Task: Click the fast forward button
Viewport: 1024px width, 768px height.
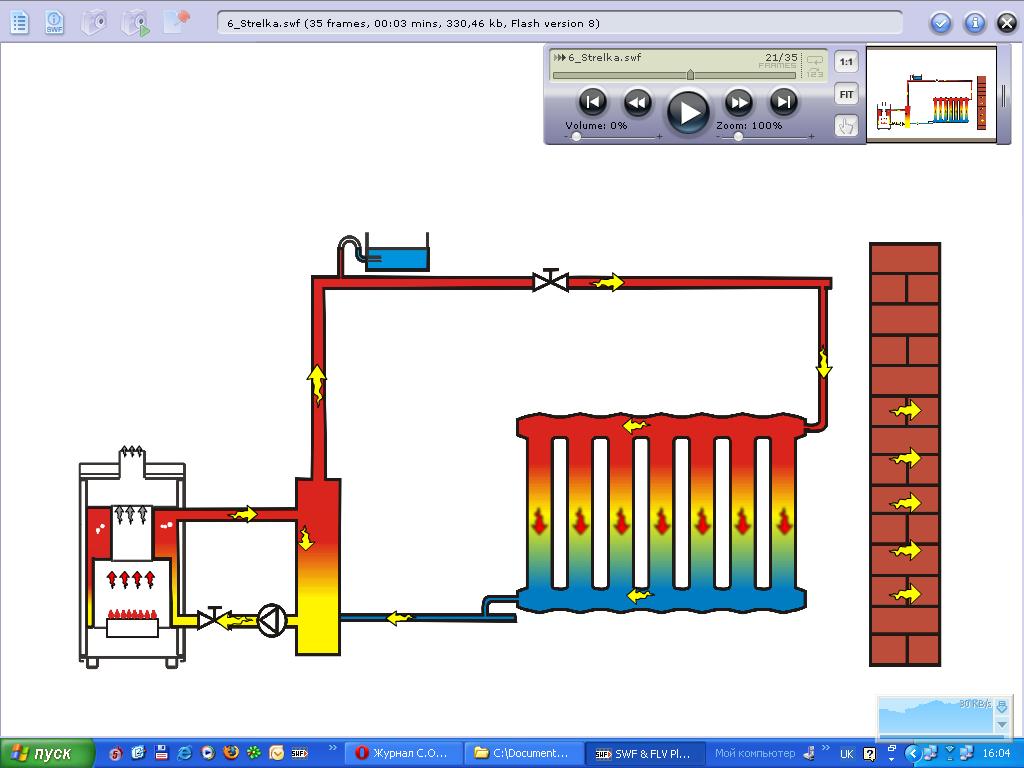Action: pyautogui.click(x=738, y=101)
